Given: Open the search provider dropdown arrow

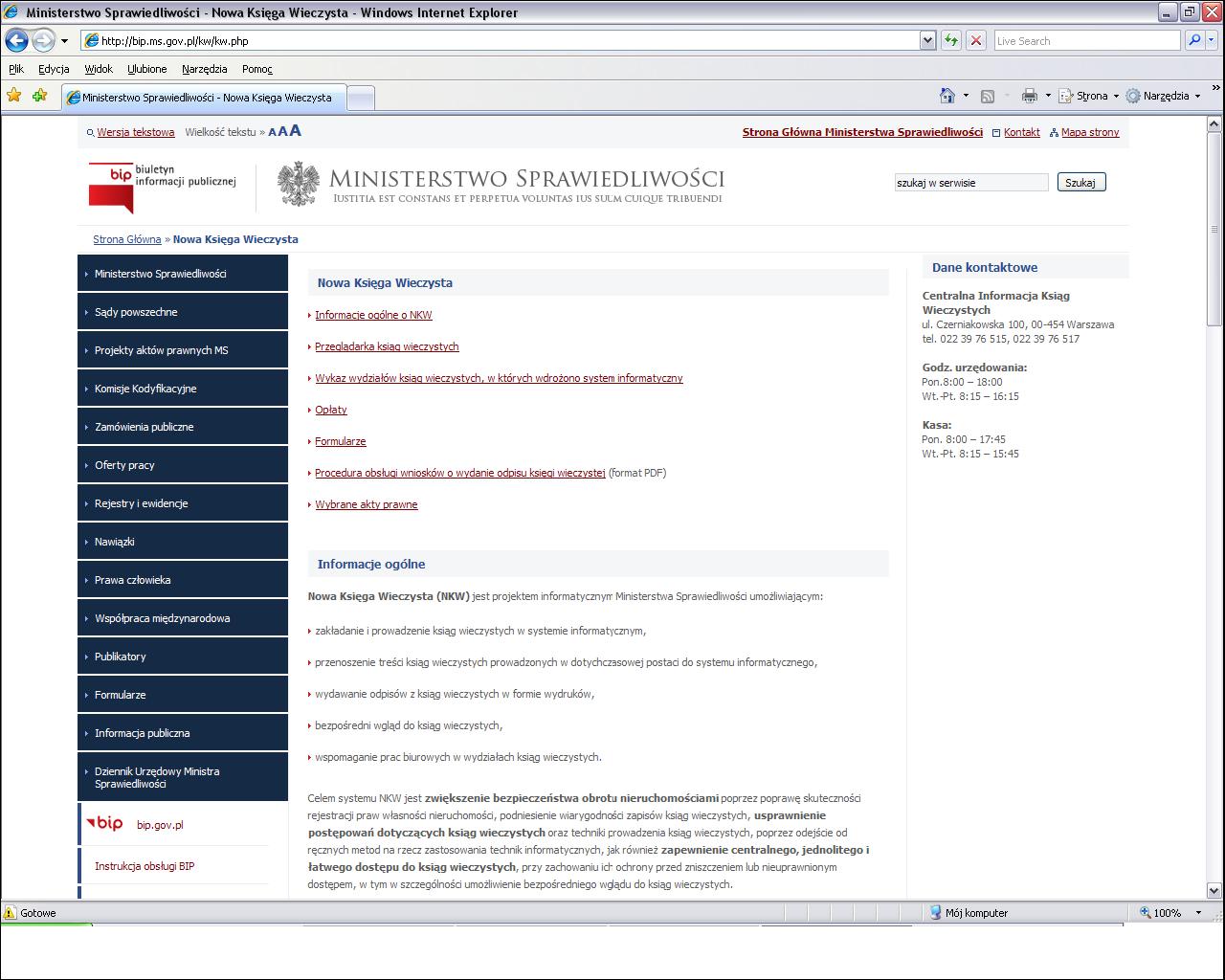Looking at the screenshot, I should (1212, 40).
